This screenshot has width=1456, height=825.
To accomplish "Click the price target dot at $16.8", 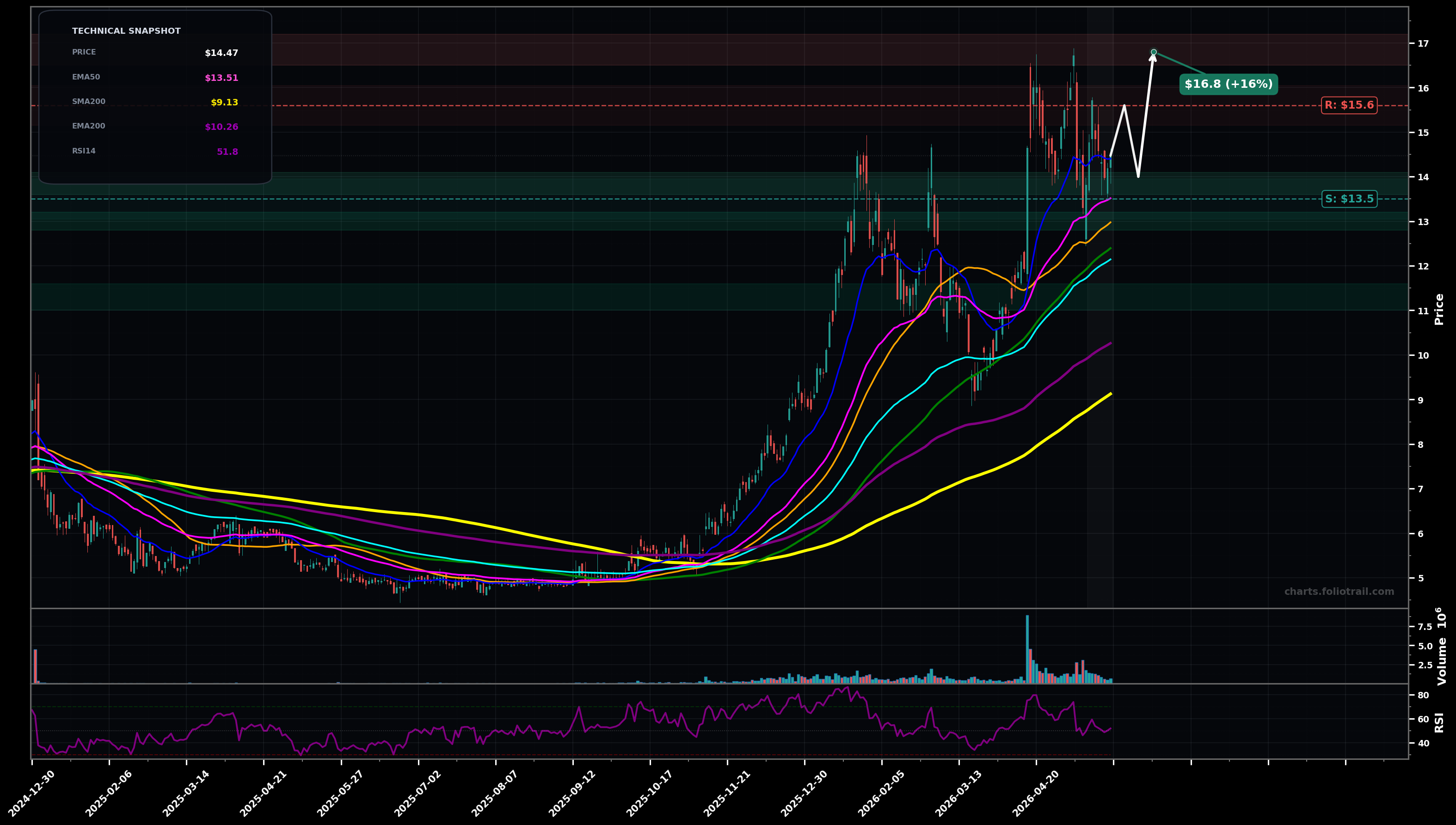I will click(x=1153, y=52).
